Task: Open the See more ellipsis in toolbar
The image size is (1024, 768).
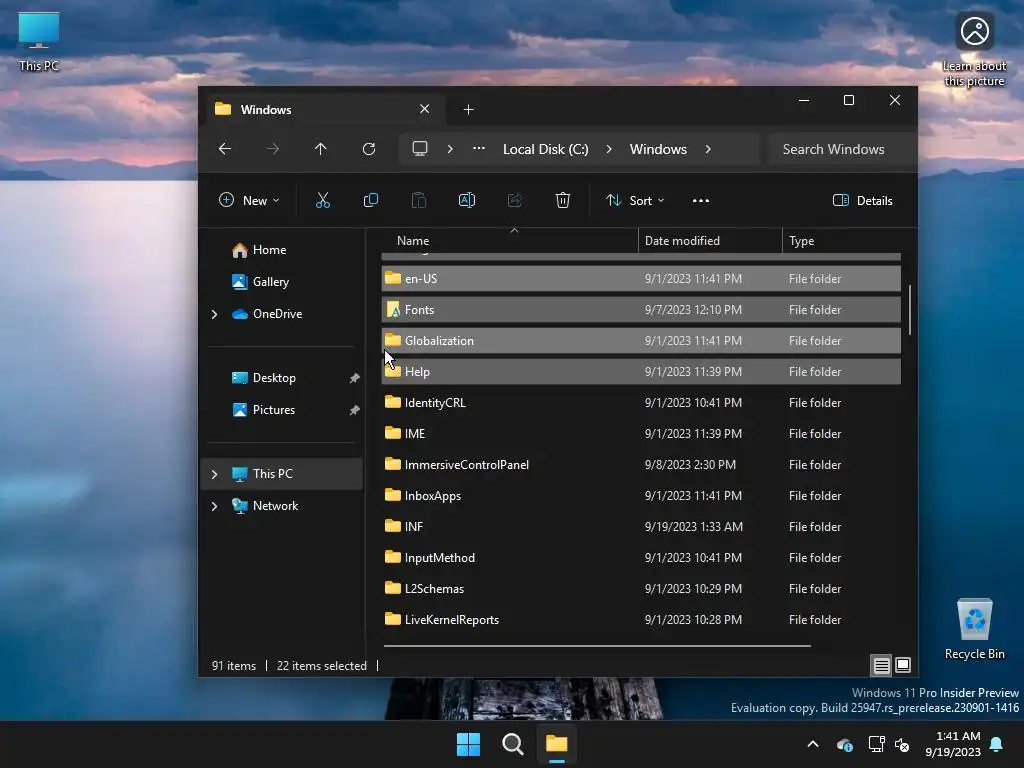Action: [x=701, y=200]
